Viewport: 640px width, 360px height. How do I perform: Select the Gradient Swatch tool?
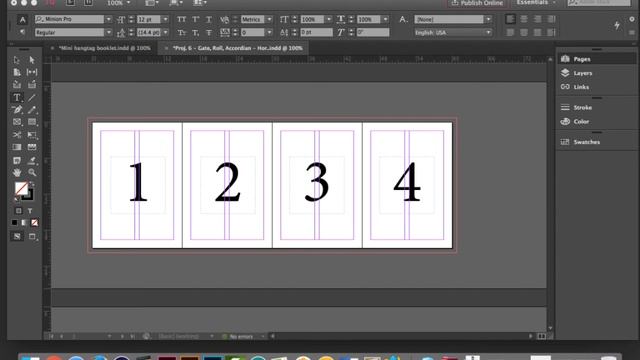(17, 147)
